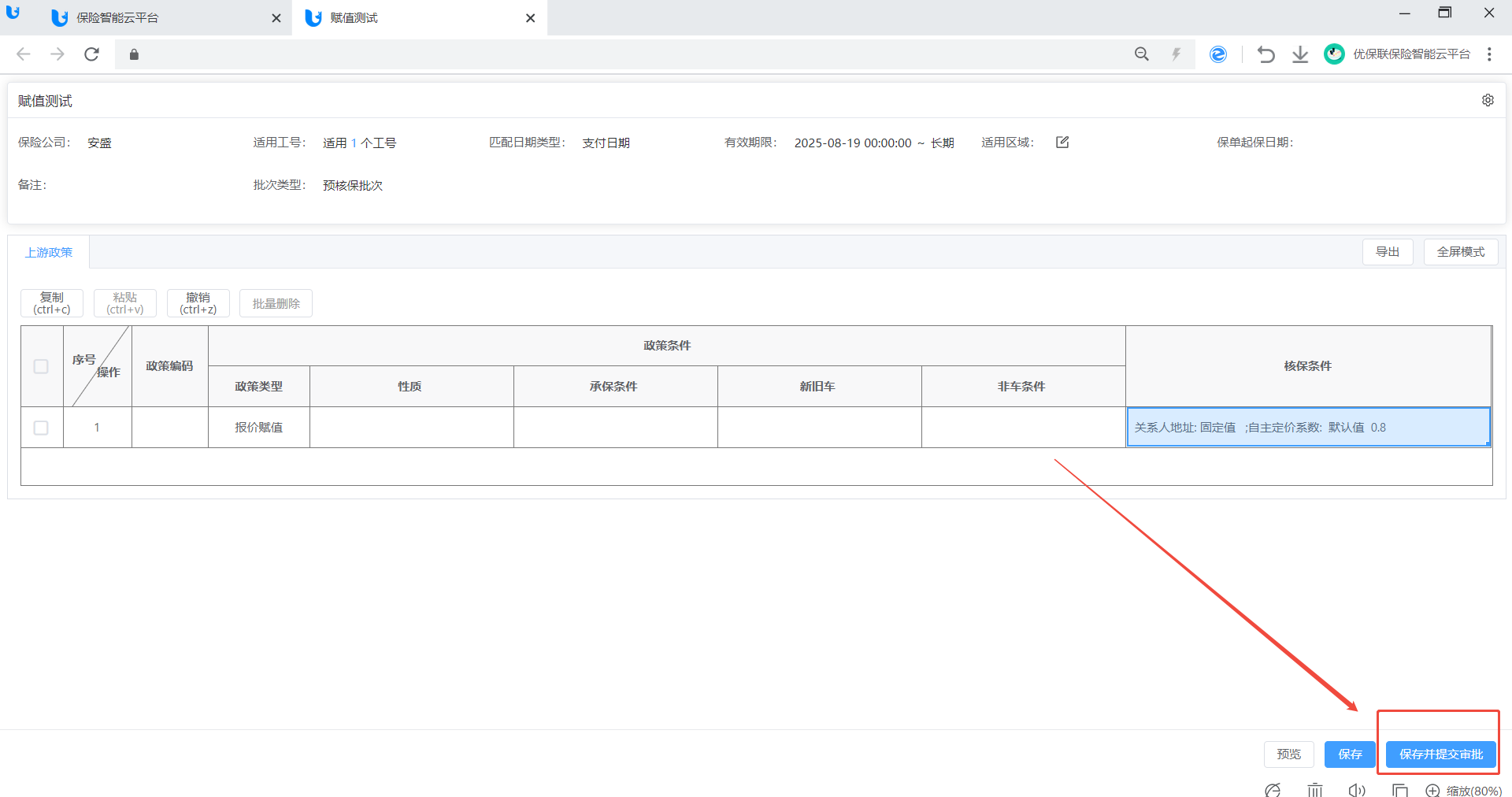Click the 核保条件 column header
The image size is (1512, 797).
pyautogui.click(x=1308, y=366)
